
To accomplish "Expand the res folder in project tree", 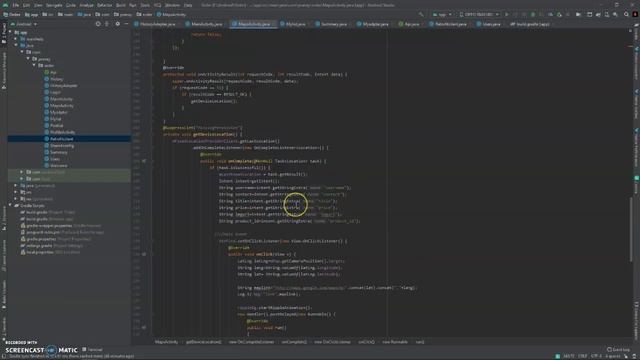I will [16, 192].
